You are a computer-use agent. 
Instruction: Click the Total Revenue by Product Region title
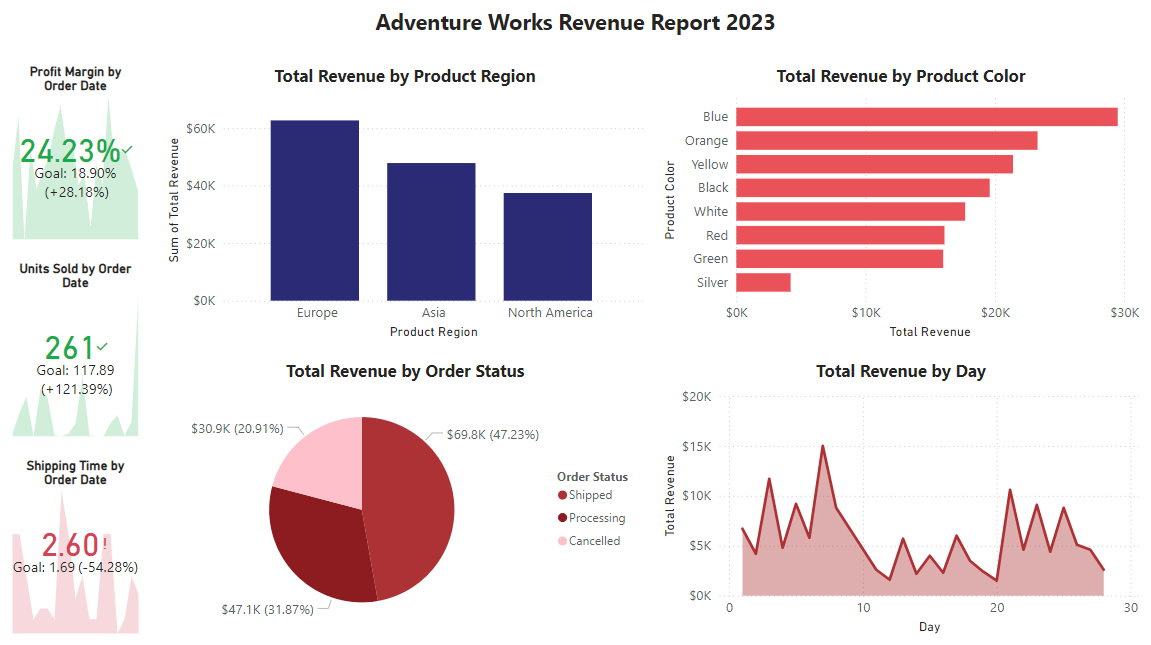coord(404,76)
